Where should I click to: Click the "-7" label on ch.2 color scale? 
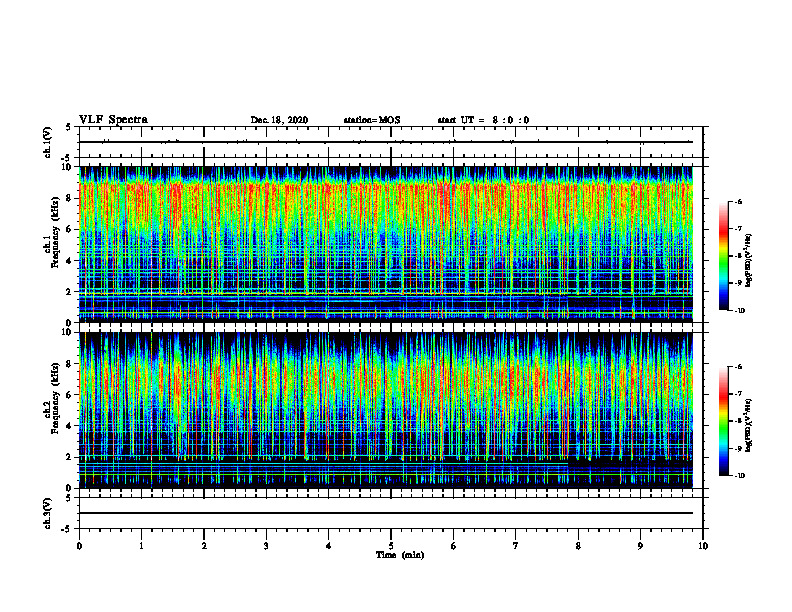738,394
